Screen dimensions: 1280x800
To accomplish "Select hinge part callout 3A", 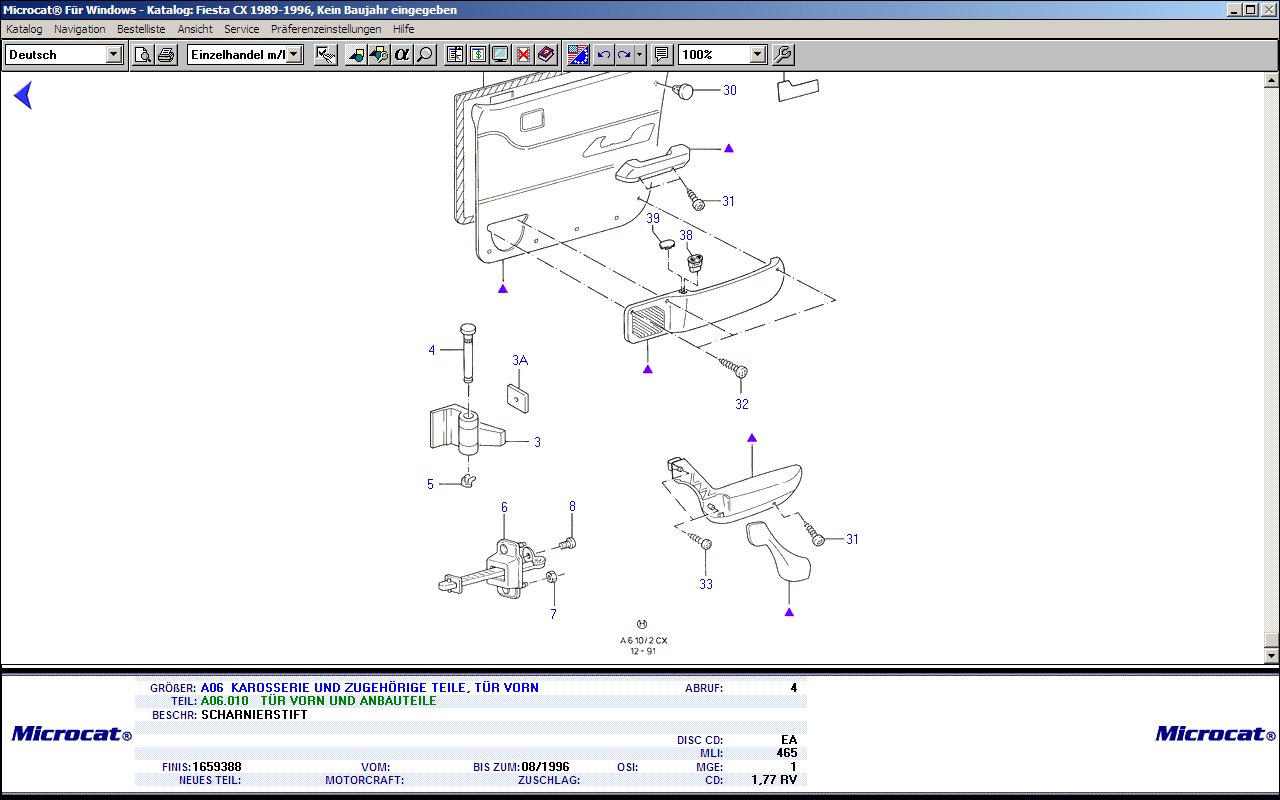I will point(520,360).
